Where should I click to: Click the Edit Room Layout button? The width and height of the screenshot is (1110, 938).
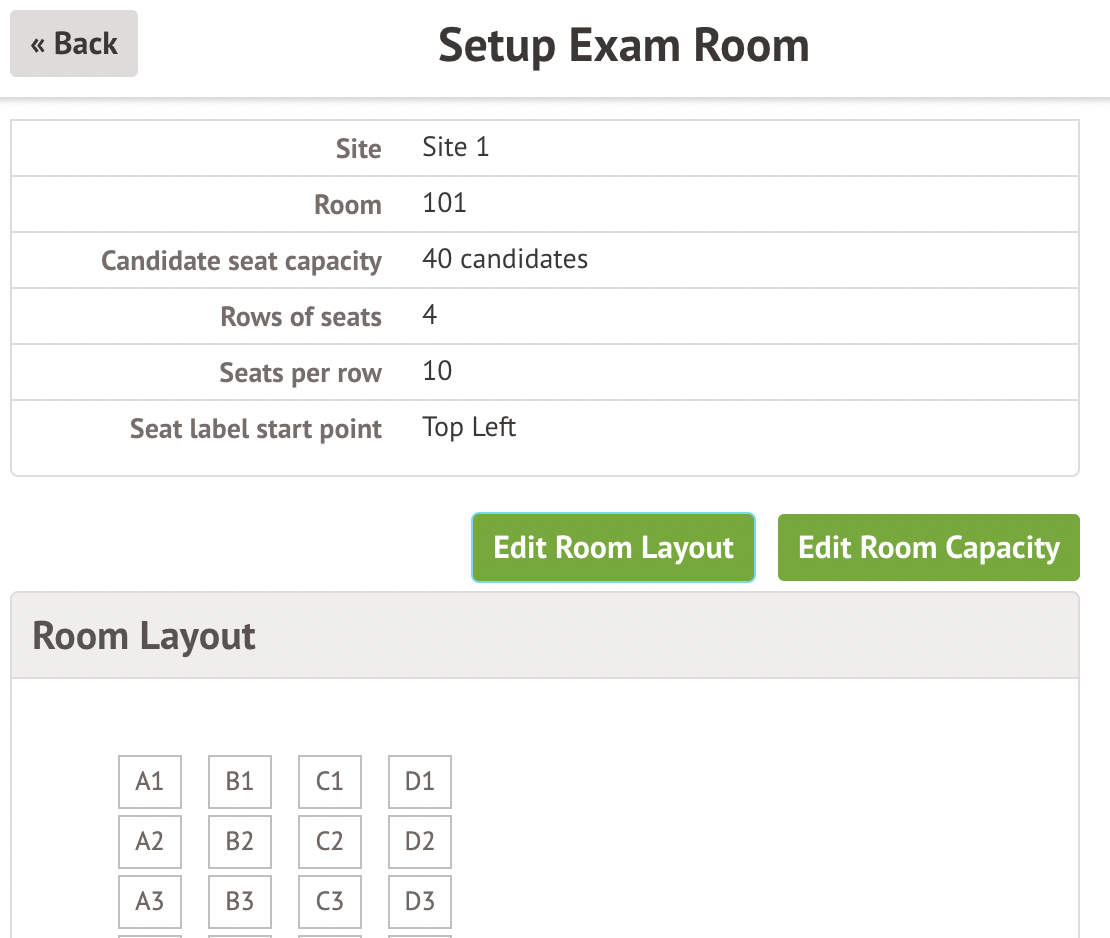613,548
